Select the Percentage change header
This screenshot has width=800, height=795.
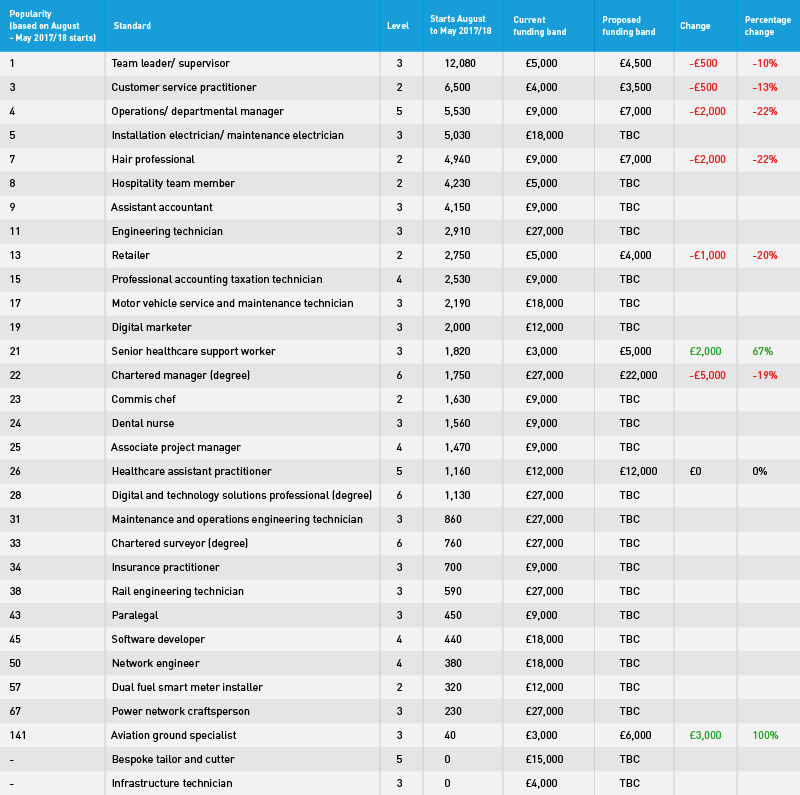[767, 26]
